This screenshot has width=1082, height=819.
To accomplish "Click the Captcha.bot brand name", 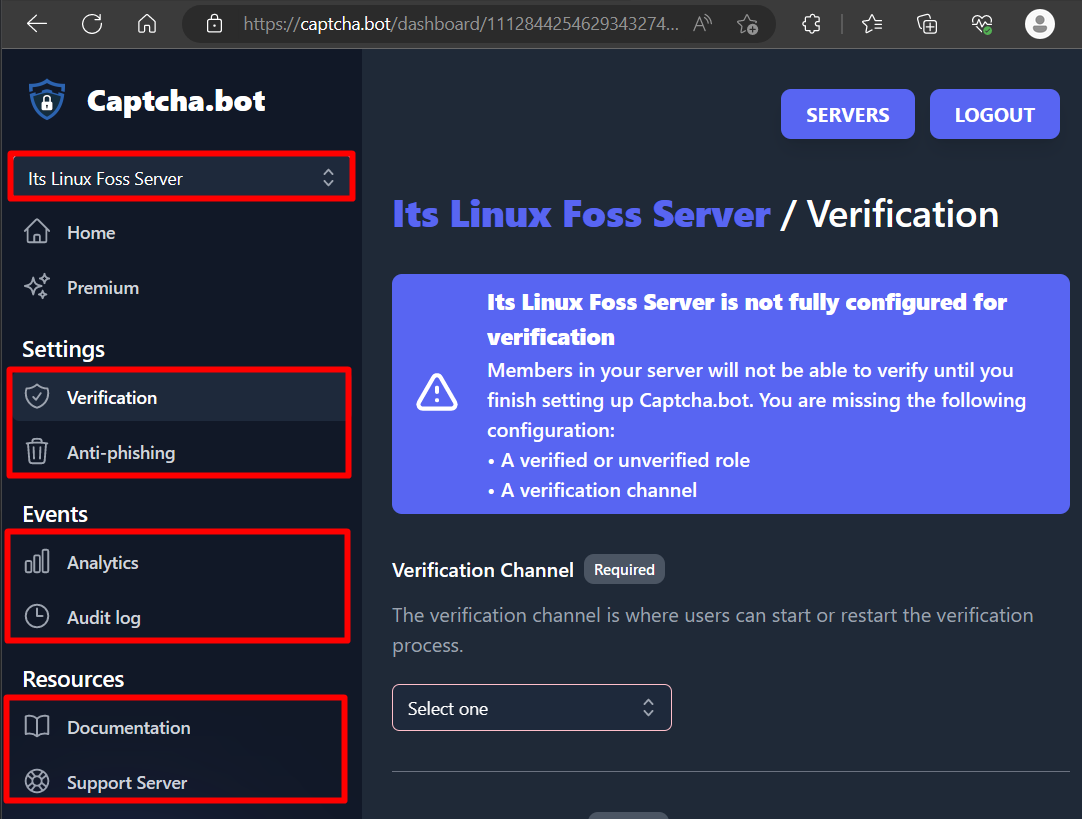I will [176, 101].
